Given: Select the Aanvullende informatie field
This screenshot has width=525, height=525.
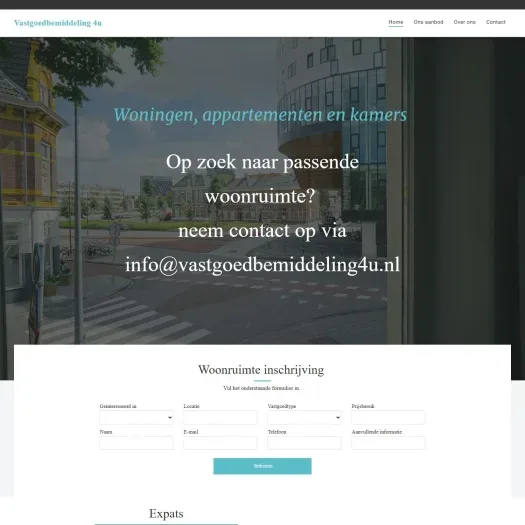Looking at the screenshot, I should click(388, 443).
